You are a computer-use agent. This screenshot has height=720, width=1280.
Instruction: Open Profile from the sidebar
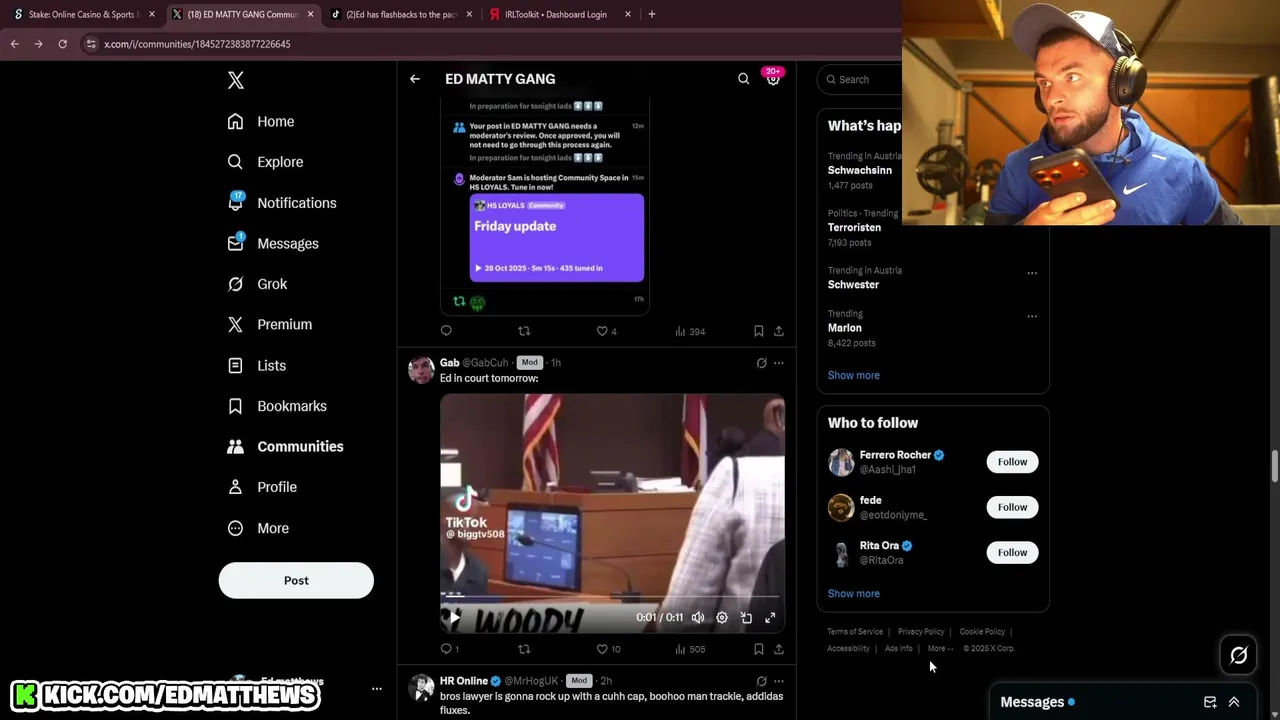point(262,487)
